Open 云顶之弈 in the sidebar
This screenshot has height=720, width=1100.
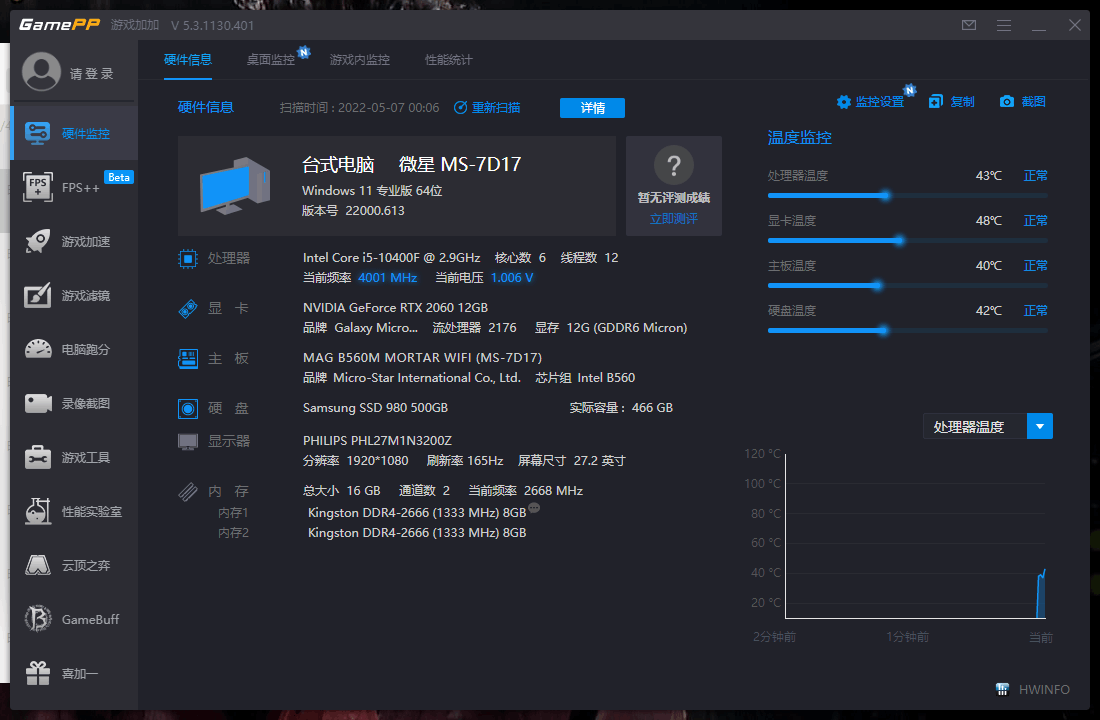(74, 566)
